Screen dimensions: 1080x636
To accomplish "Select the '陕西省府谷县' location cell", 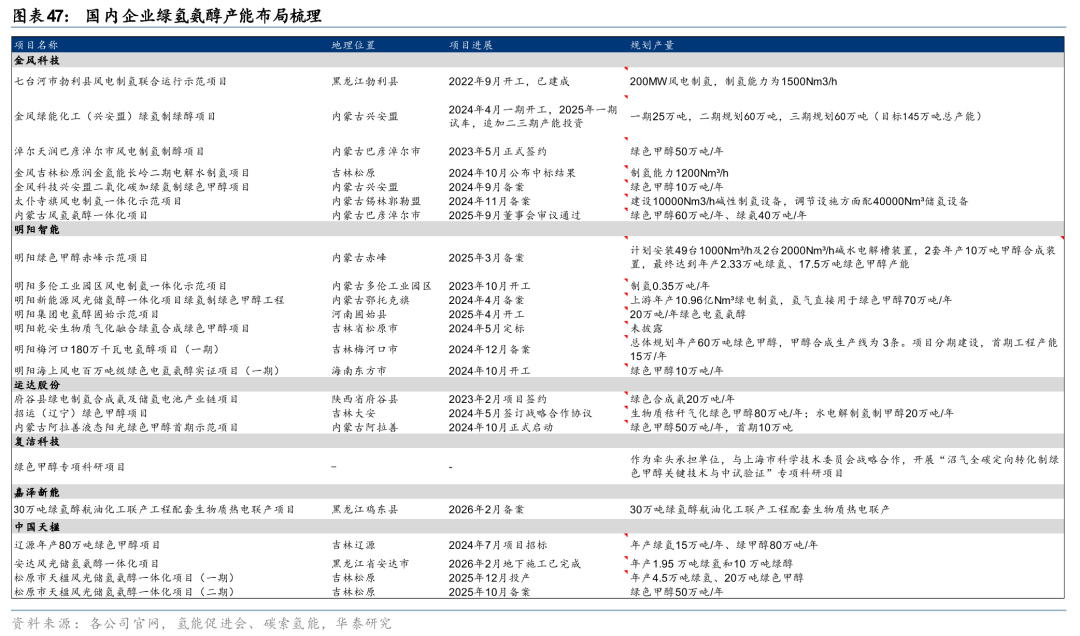I will (x=365, y=399).
